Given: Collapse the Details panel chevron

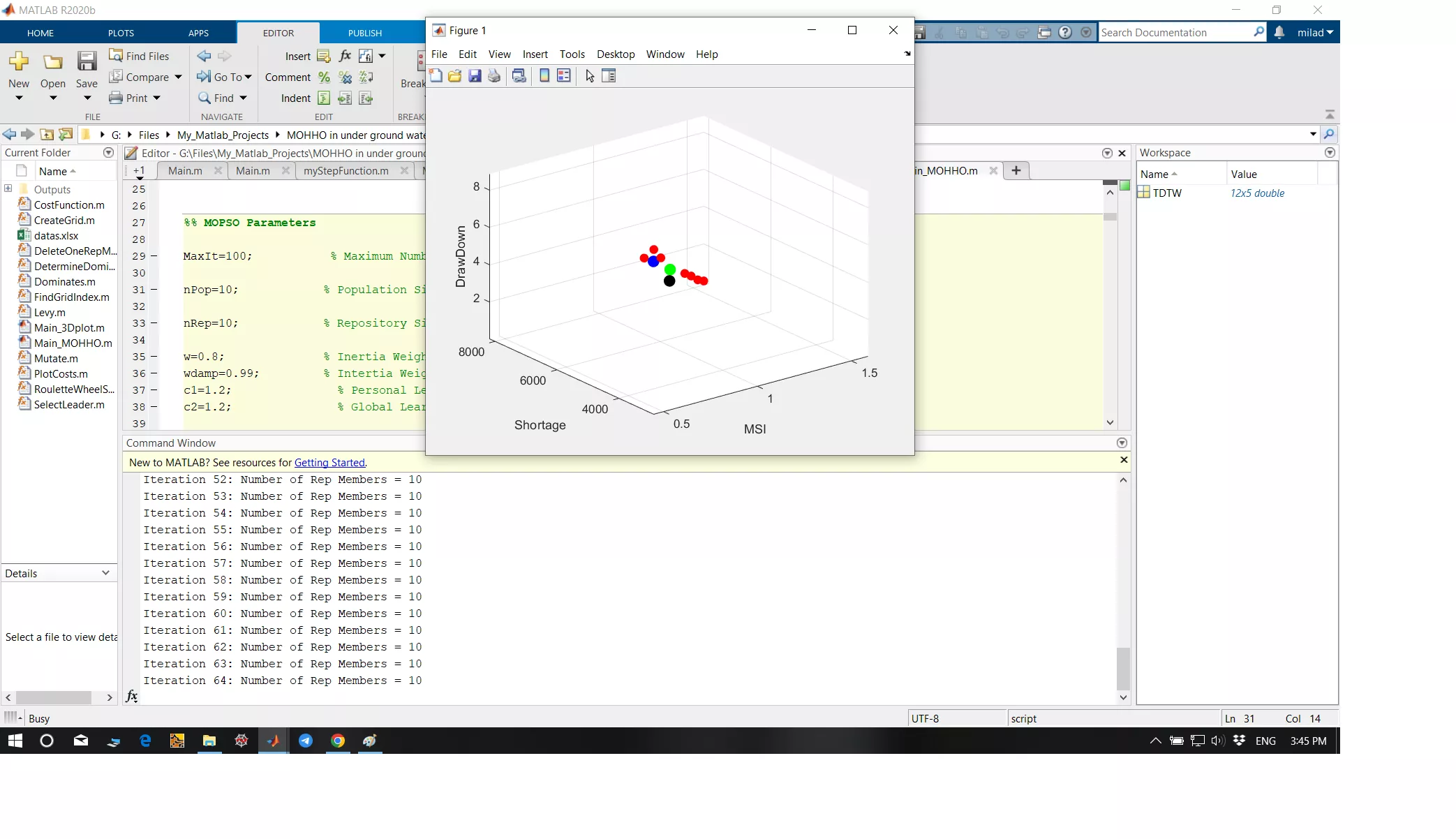Looking at the screenshot, I should [105, 573].
